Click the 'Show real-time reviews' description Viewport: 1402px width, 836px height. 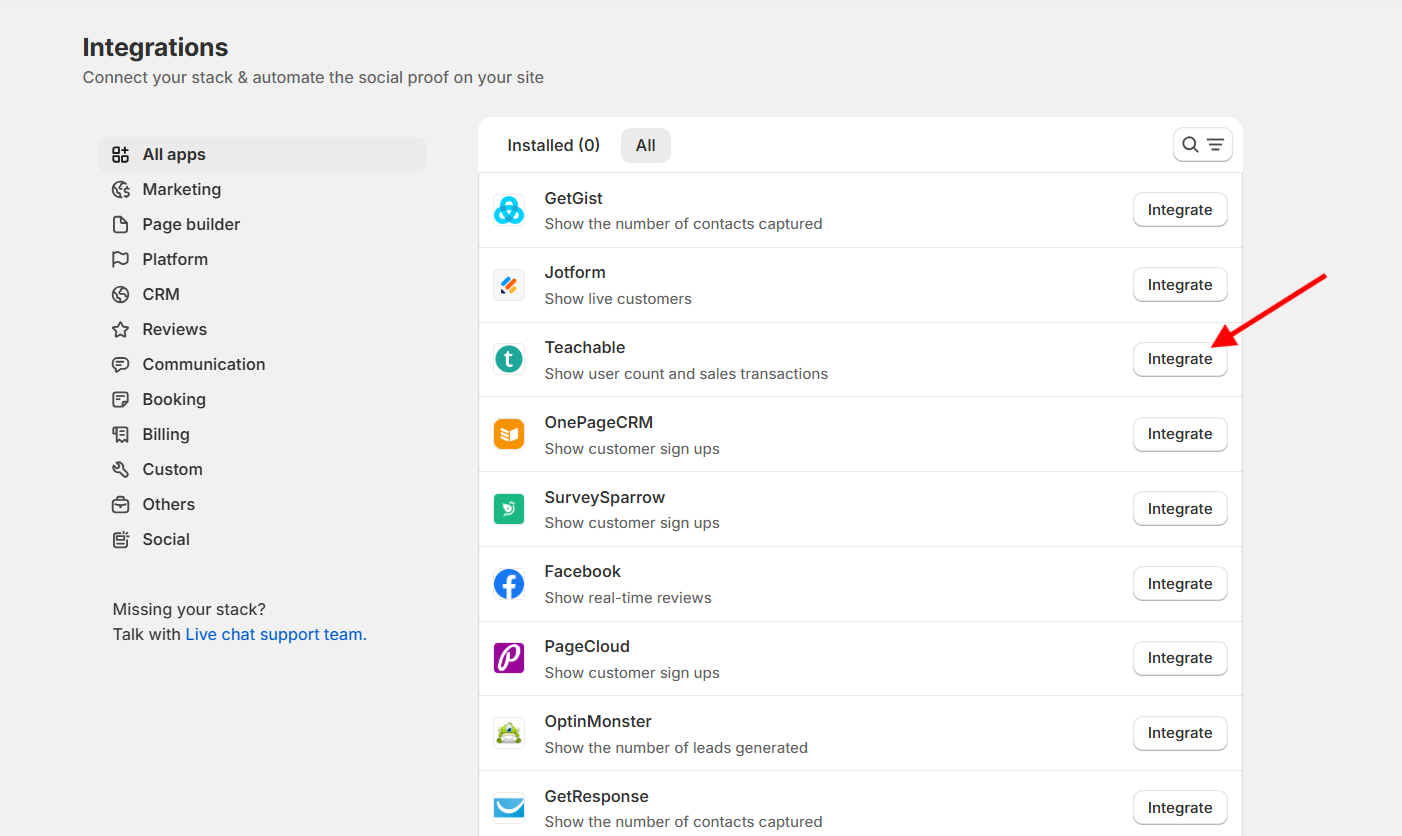[628, 598]
